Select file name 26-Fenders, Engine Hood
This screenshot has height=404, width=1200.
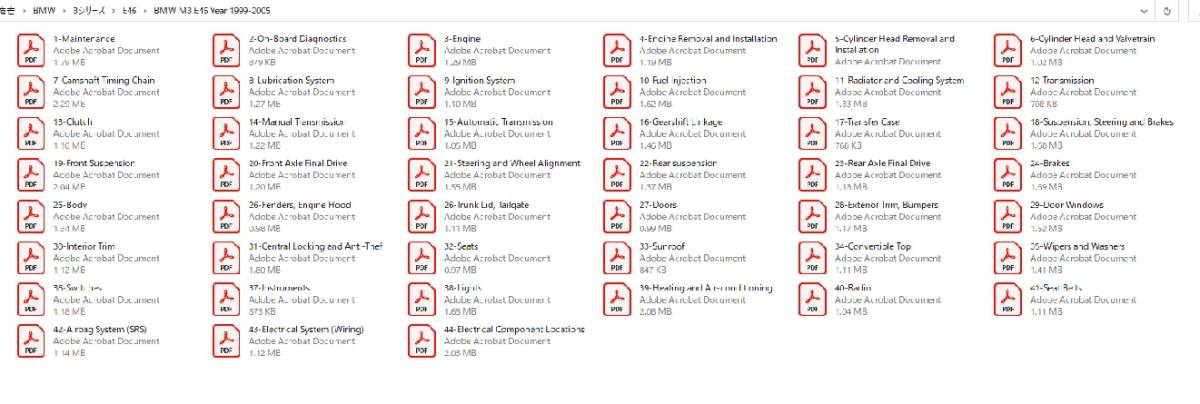[x=300, y=205]
